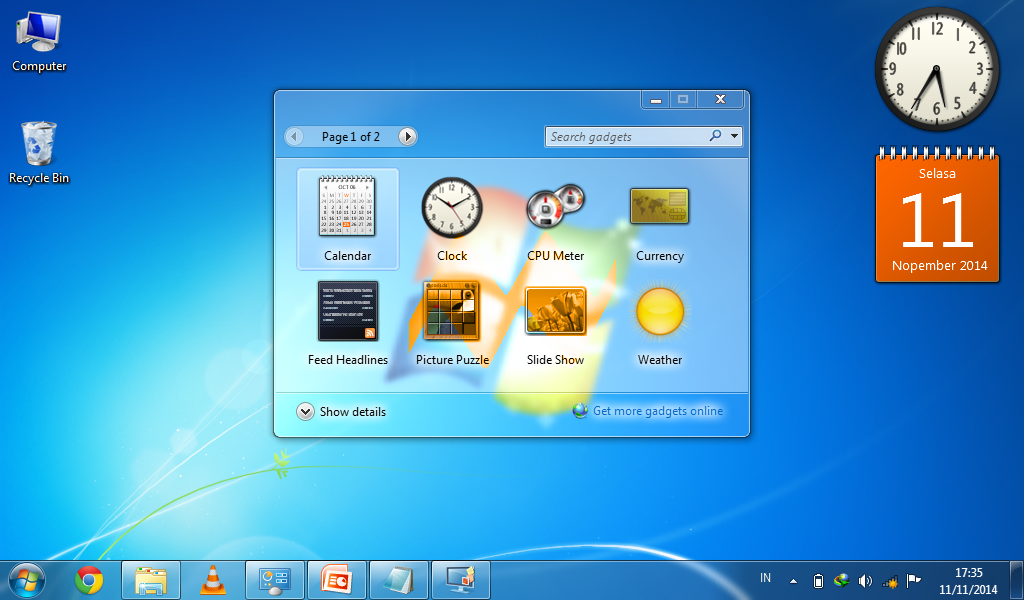This screenshot has height=600, width=1024.
Task: Click the orange calendar desktop gadget
Action: (x=937, y=215)
